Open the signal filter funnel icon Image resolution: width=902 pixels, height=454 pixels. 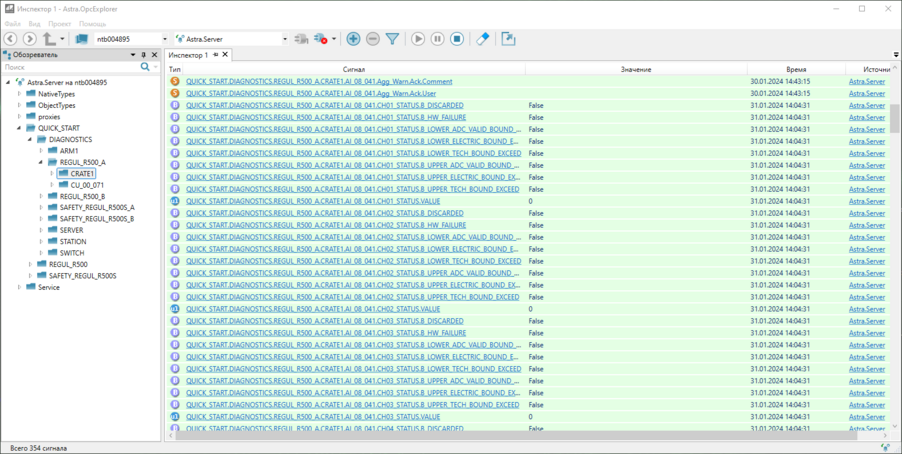[392, 39]
